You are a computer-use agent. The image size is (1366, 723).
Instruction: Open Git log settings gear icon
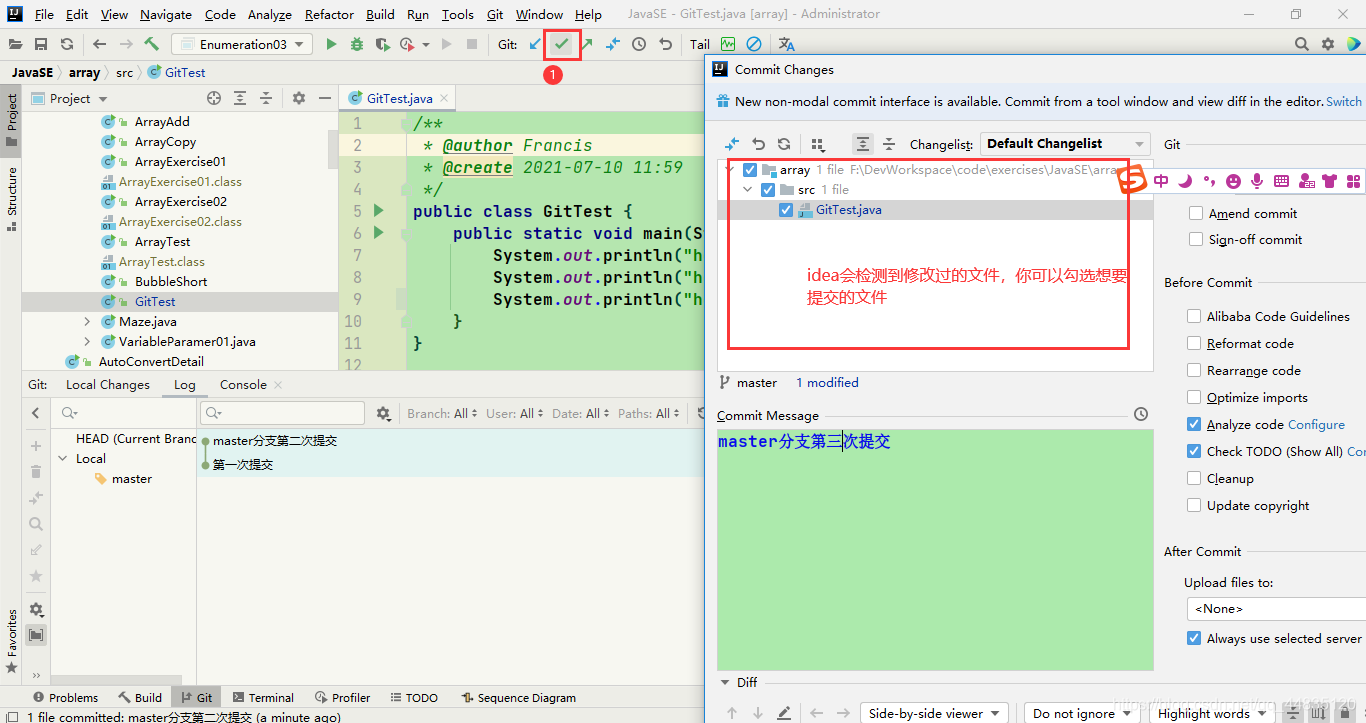point(383,413)
